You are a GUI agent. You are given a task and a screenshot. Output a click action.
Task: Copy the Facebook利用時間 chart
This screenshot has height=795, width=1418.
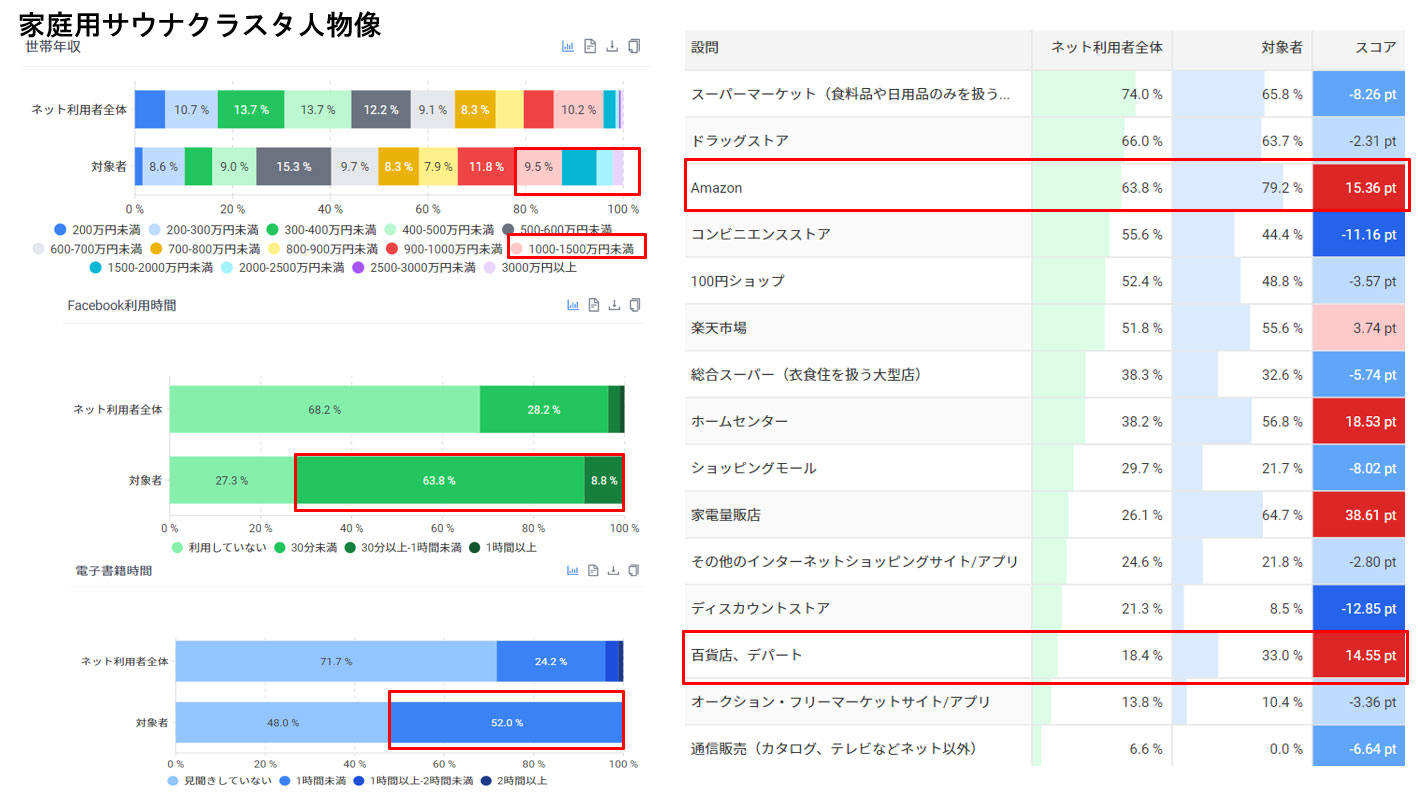(x=635, y=305)
